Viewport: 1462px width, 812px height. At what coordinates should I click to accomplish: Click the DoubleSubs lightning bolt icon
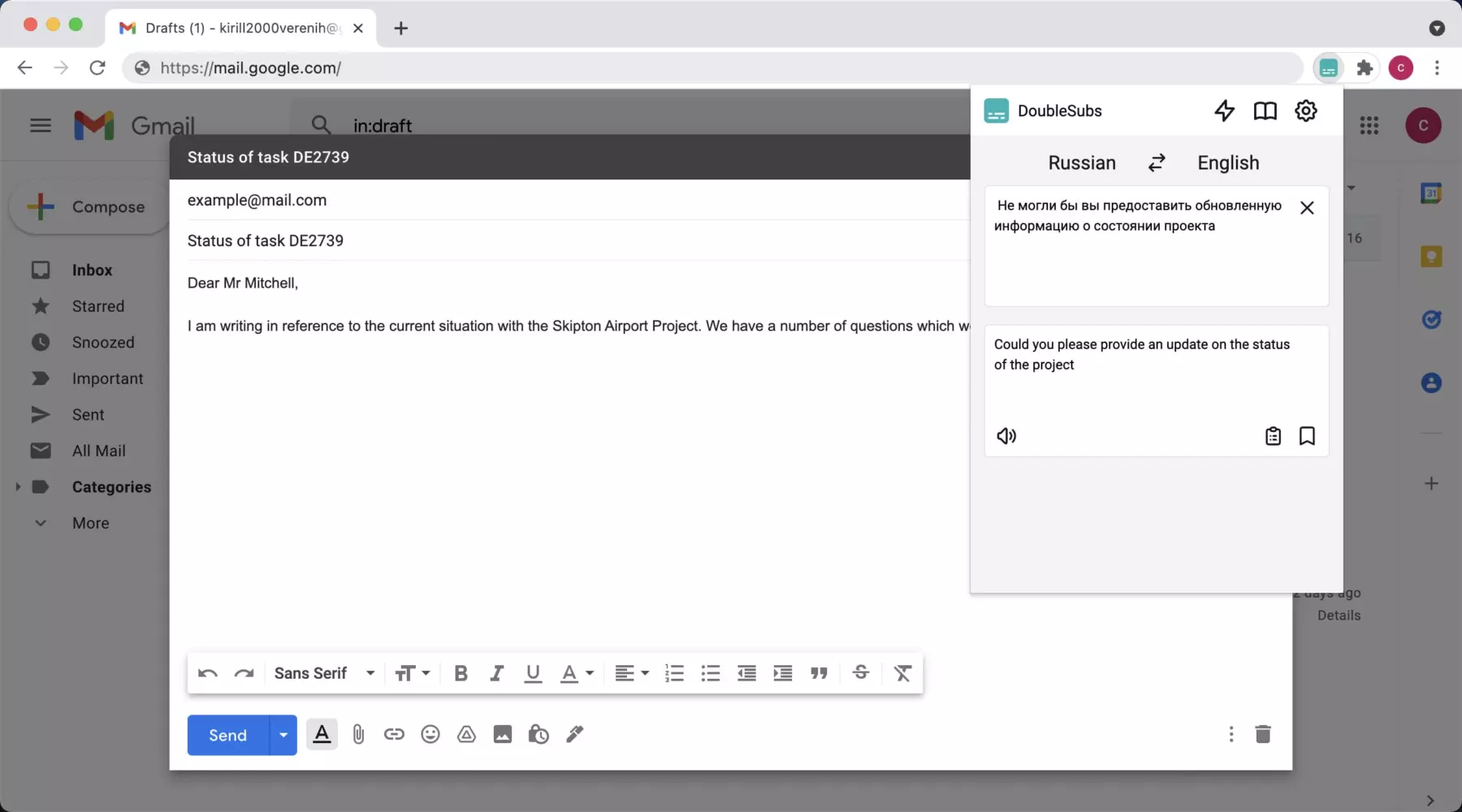click(x=1224, y=110)
